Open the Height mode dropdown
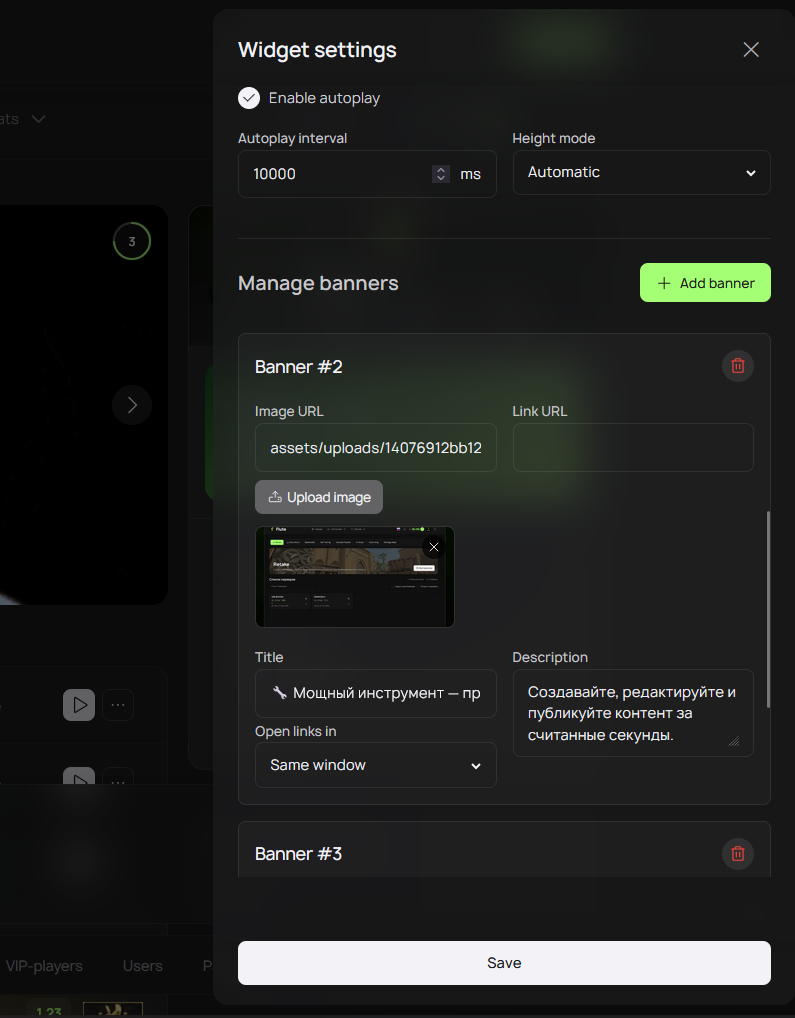The width and height of the screenshot is (795, 1018). (x=641, y=172)
